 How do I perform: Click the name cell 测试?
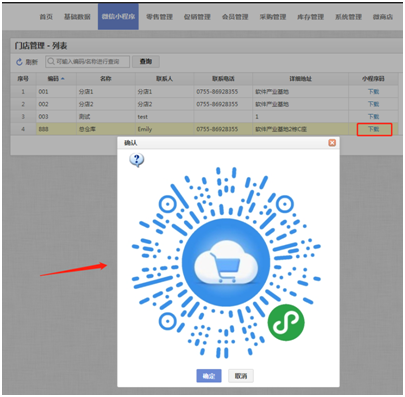(106, 116)
